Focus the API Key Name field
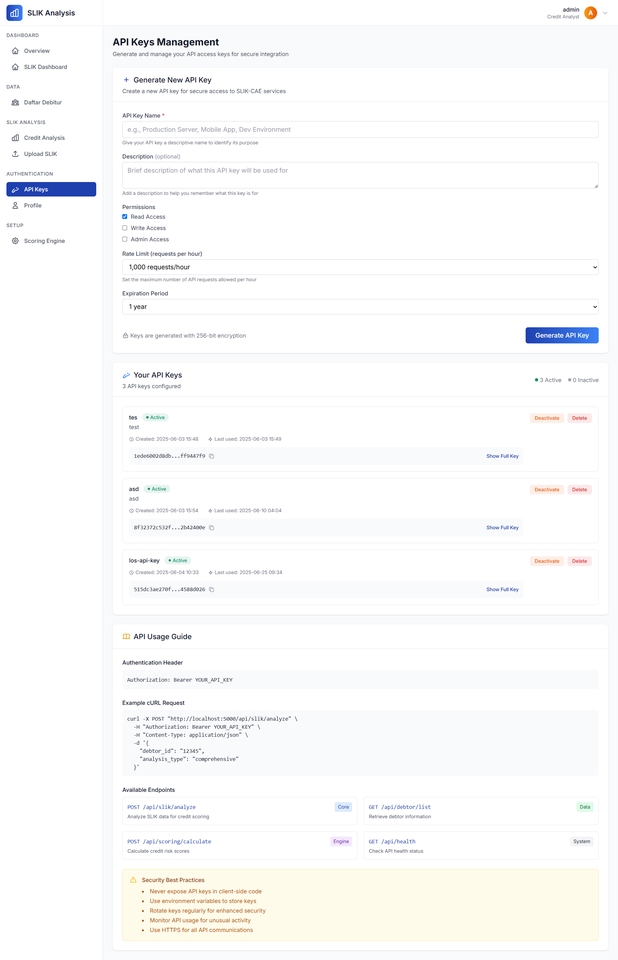This screenshot has width=618, height=960. click(x=360, y=129)
